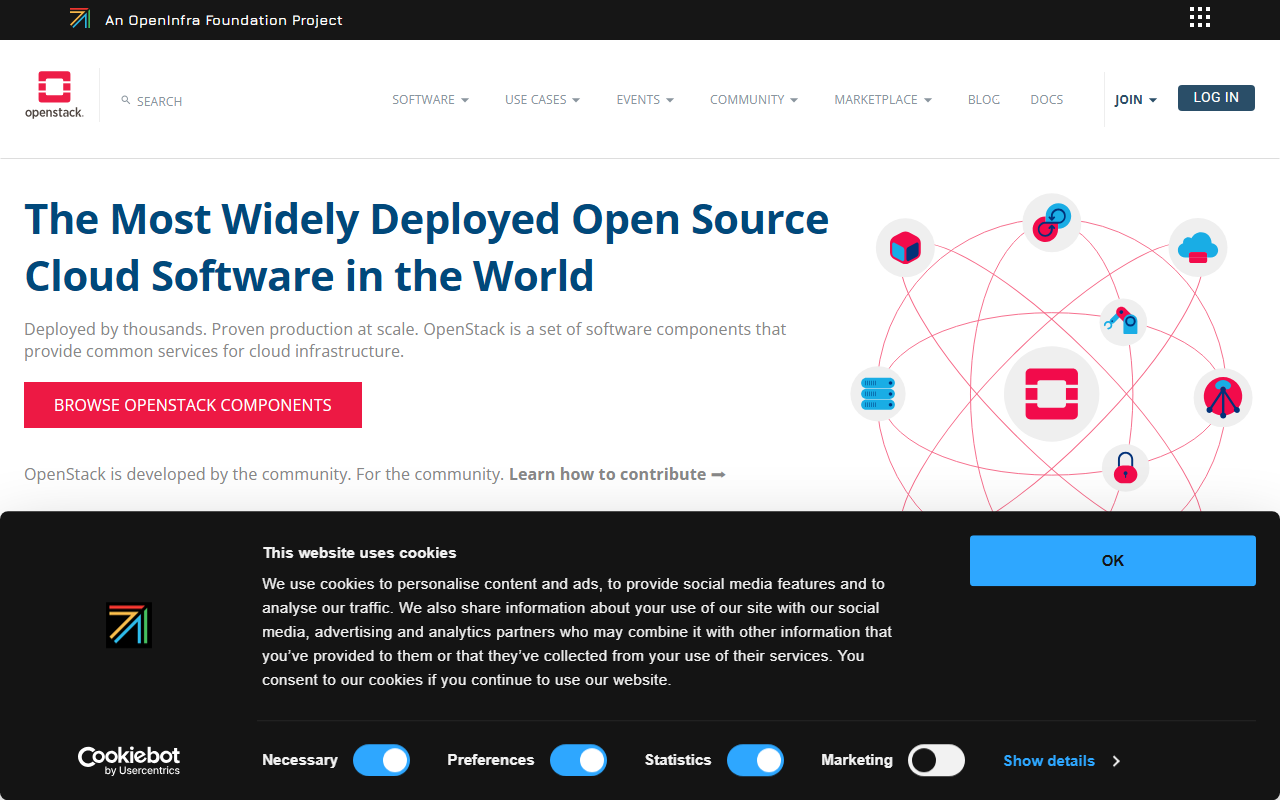
Task: Expand the Use Cases dropdown menu
Action: tap(542, 100)
